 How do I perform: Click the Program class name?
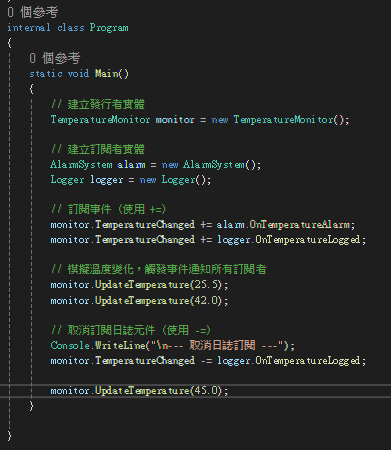pos(109,28)
